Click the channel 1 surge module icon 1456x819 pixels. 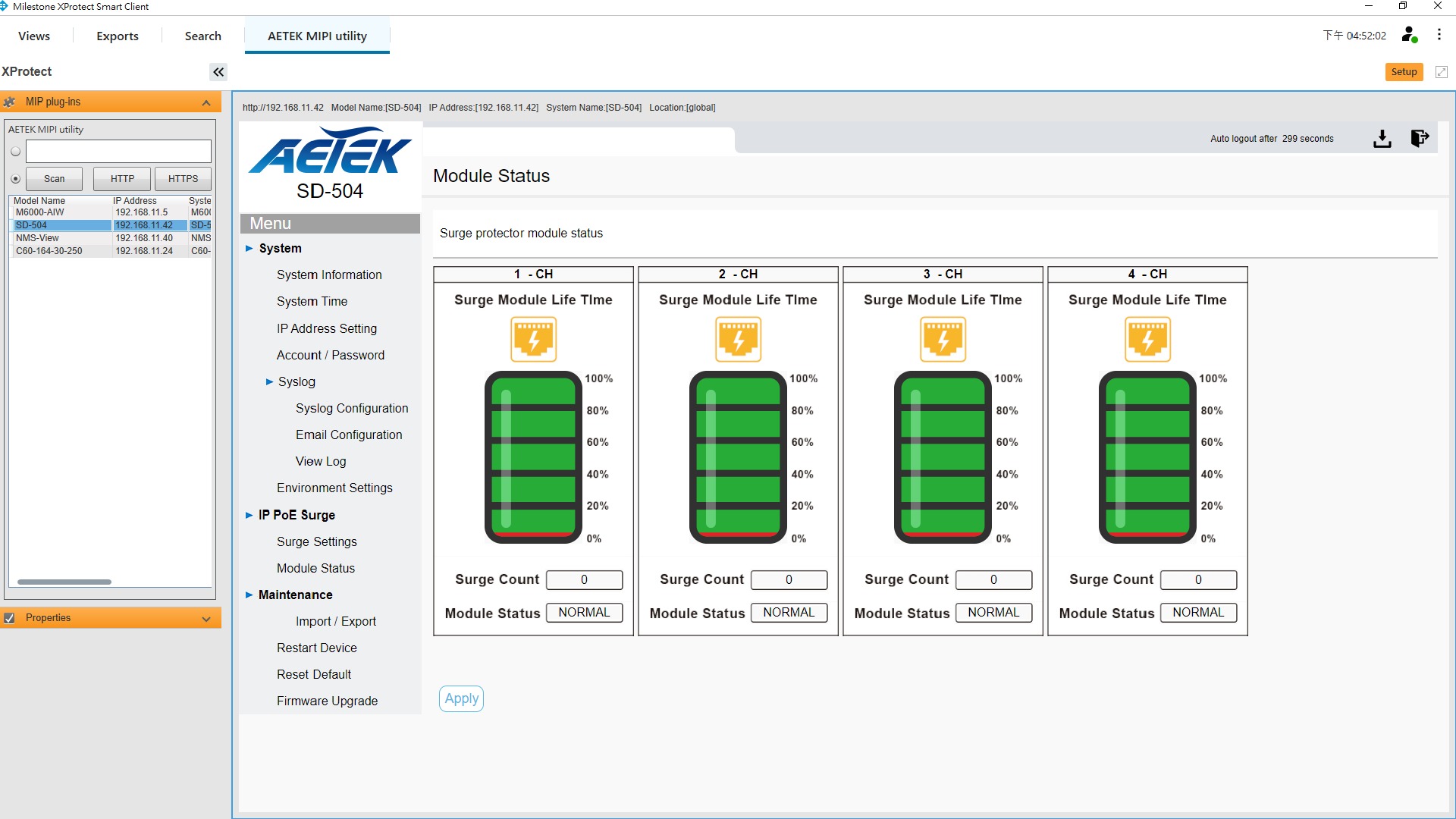pyautogui.click(x=534, y=339)
